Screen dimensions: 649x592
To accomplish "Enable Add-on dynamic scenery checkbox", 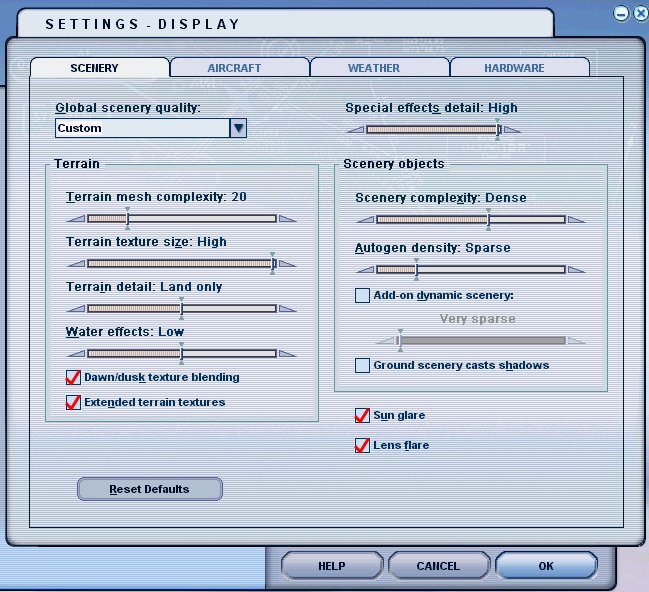I will click(x=362, y=295).
